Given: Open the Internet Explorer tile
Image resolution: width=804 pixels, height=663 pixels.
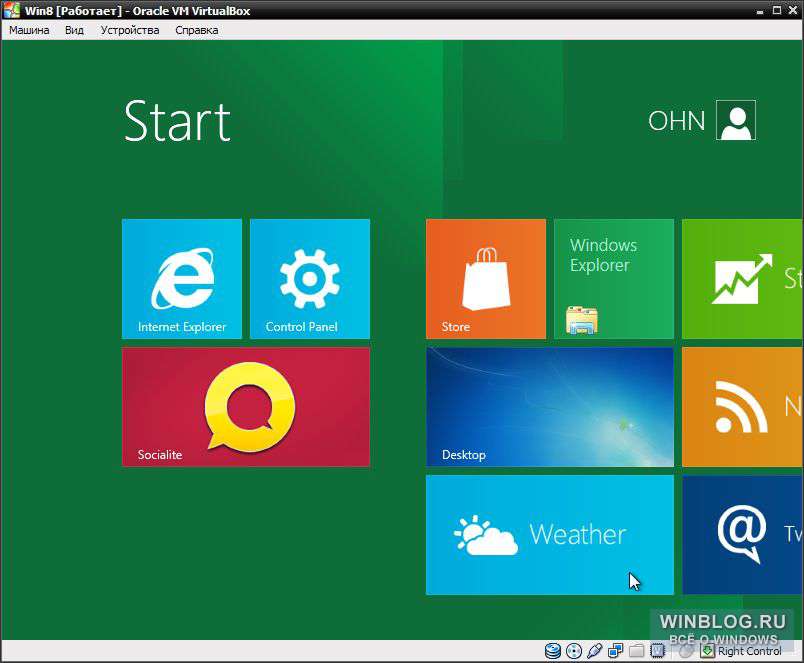Looking at the screenshot, I should pos(182,279).
